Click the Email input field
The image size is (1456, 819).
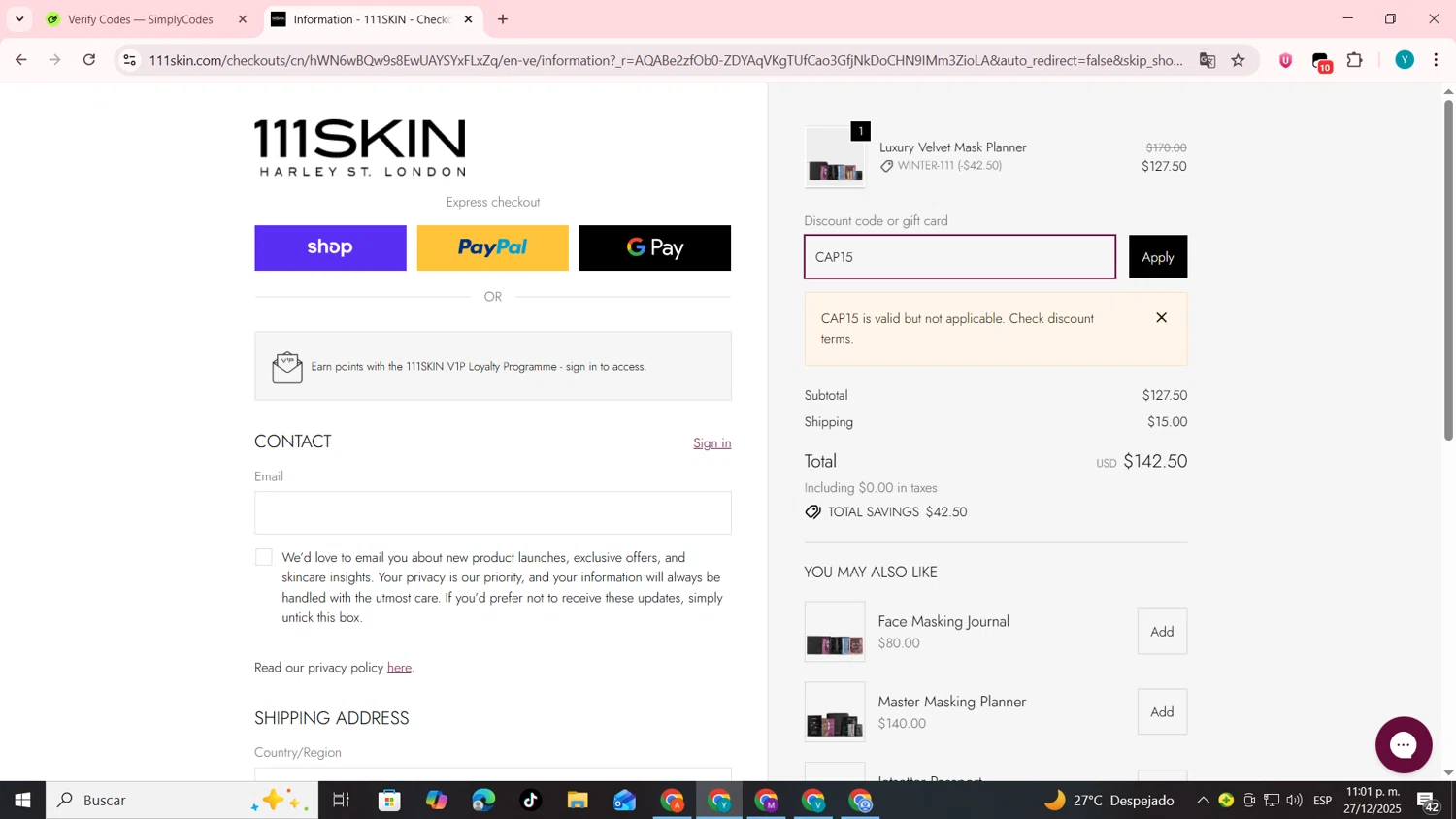pyautogui.click(x=493, y=512)
